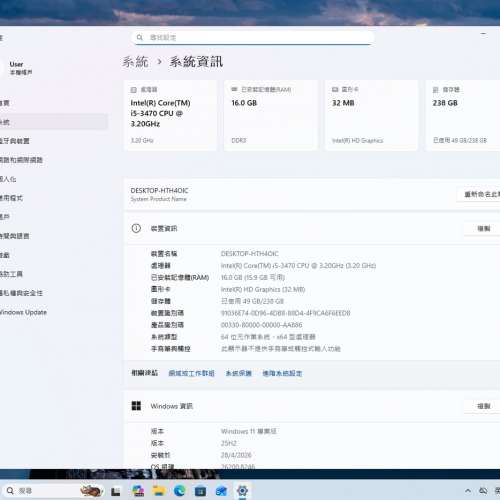
Task: Copy device specifications with 複製 button
Action: [483, 228]
